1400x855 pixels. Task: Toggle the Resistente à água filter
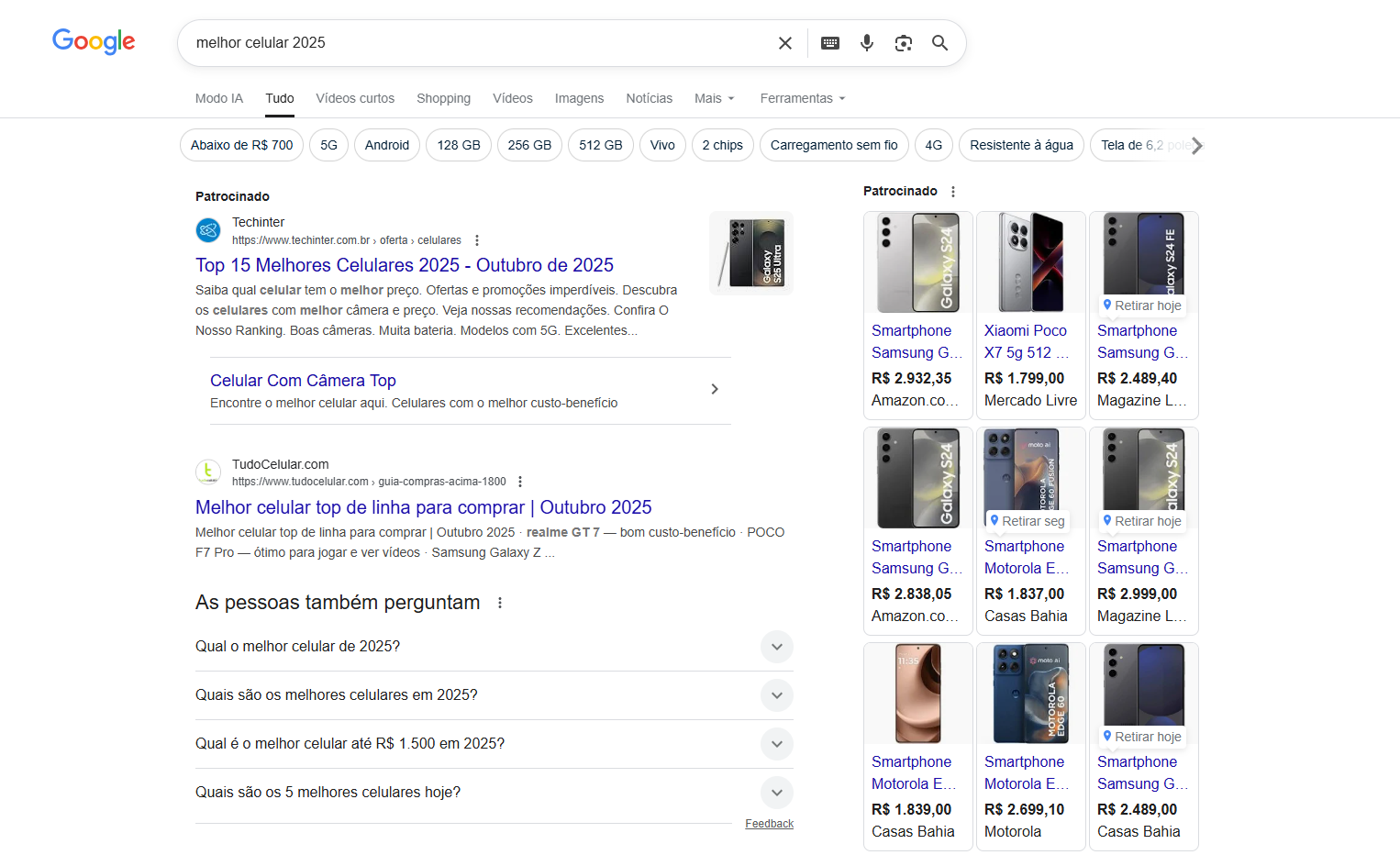tap(1021, 145)
